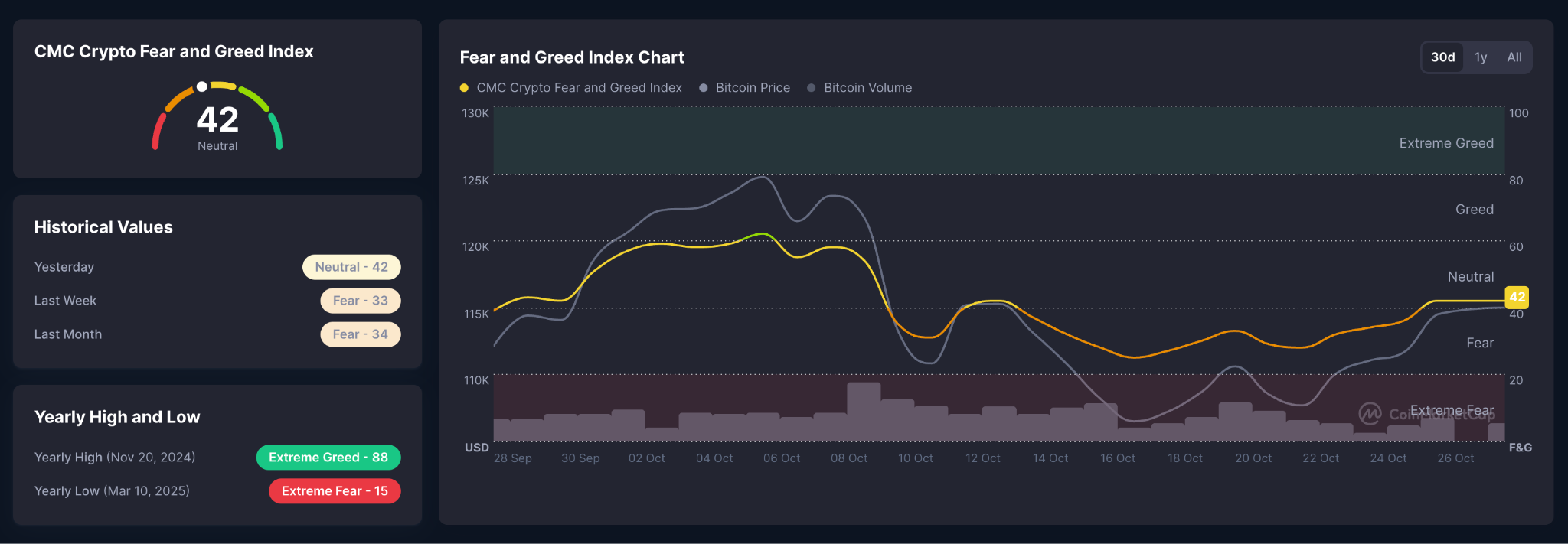Click the Extreme Fear - 15 badge
The image size is (1568, 544).
click(x=335, y=491)
